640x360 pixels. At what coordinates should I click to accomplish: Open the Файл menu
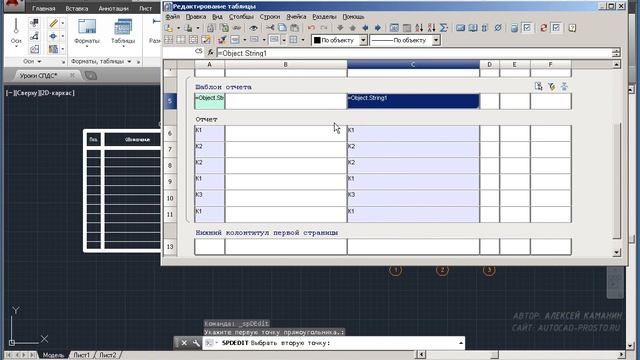click(173, 17)
